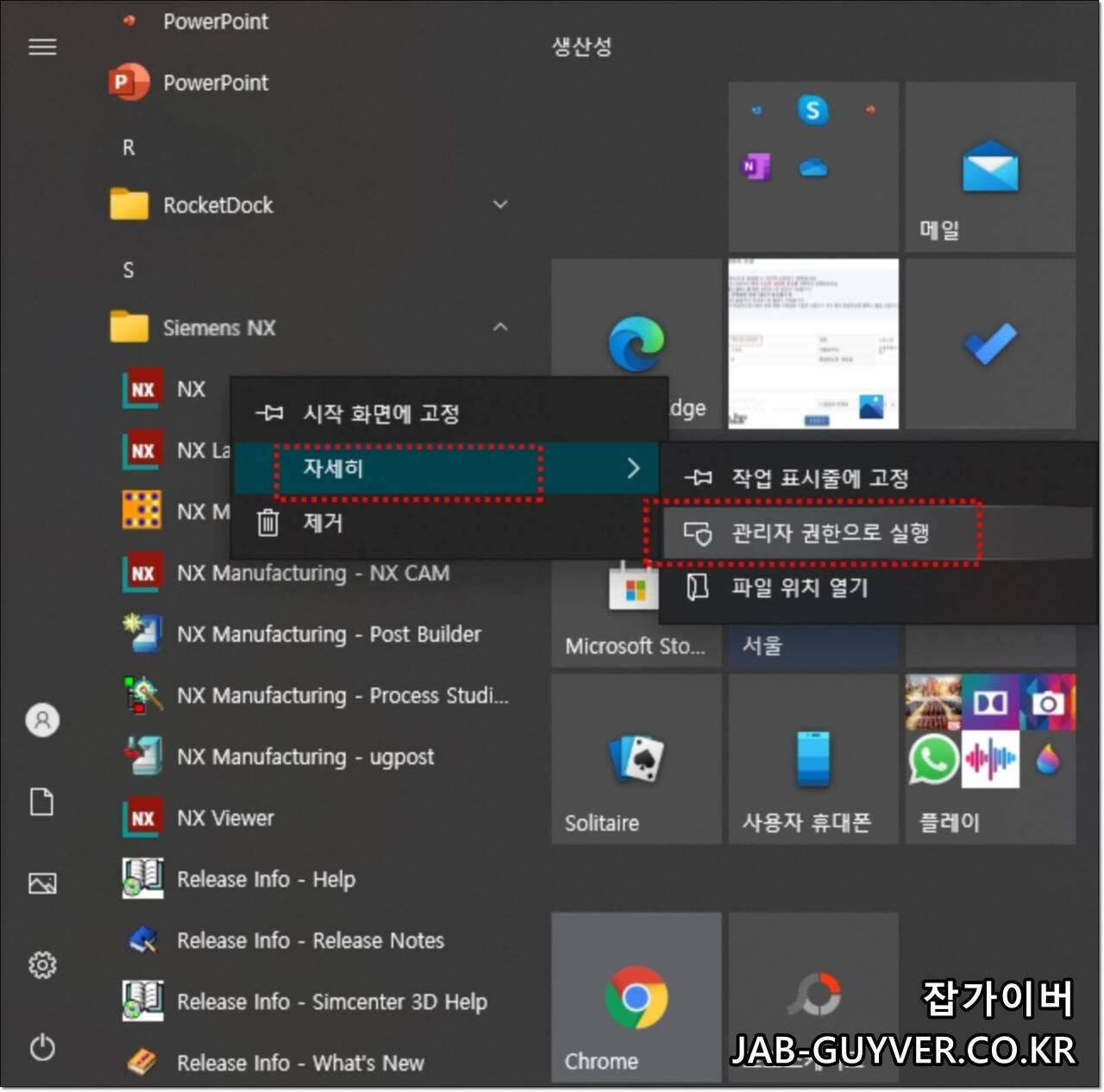
Task: Click the NX Manufacturing - NX CAM icon
Action: point(141,573)
